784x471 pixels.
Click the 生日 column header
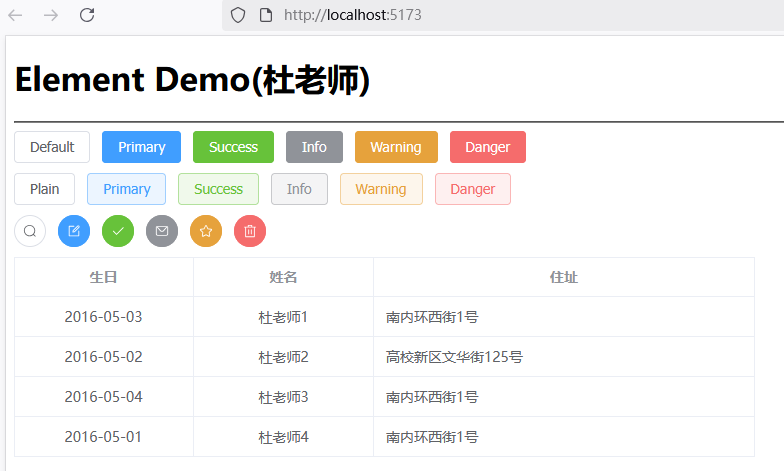103,277
